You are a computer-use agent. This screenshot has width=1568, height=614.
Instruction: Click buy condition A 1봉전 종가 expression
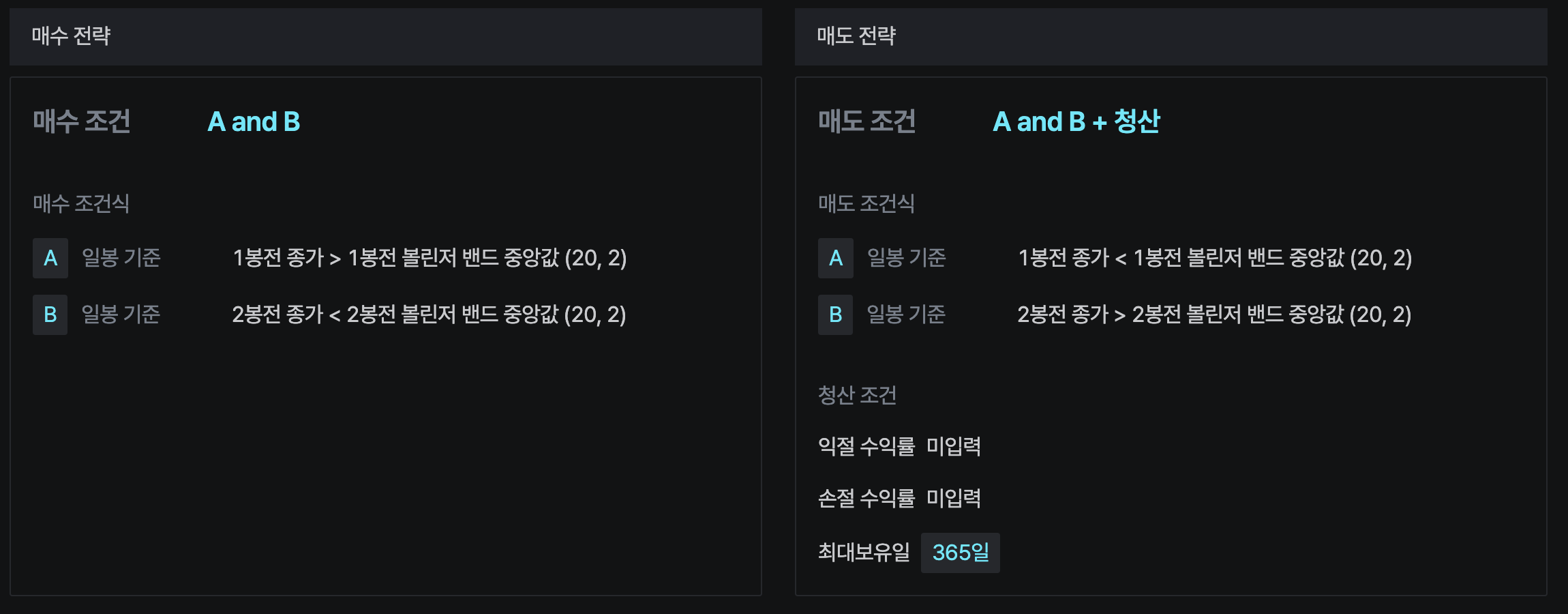tap(429, 258)
